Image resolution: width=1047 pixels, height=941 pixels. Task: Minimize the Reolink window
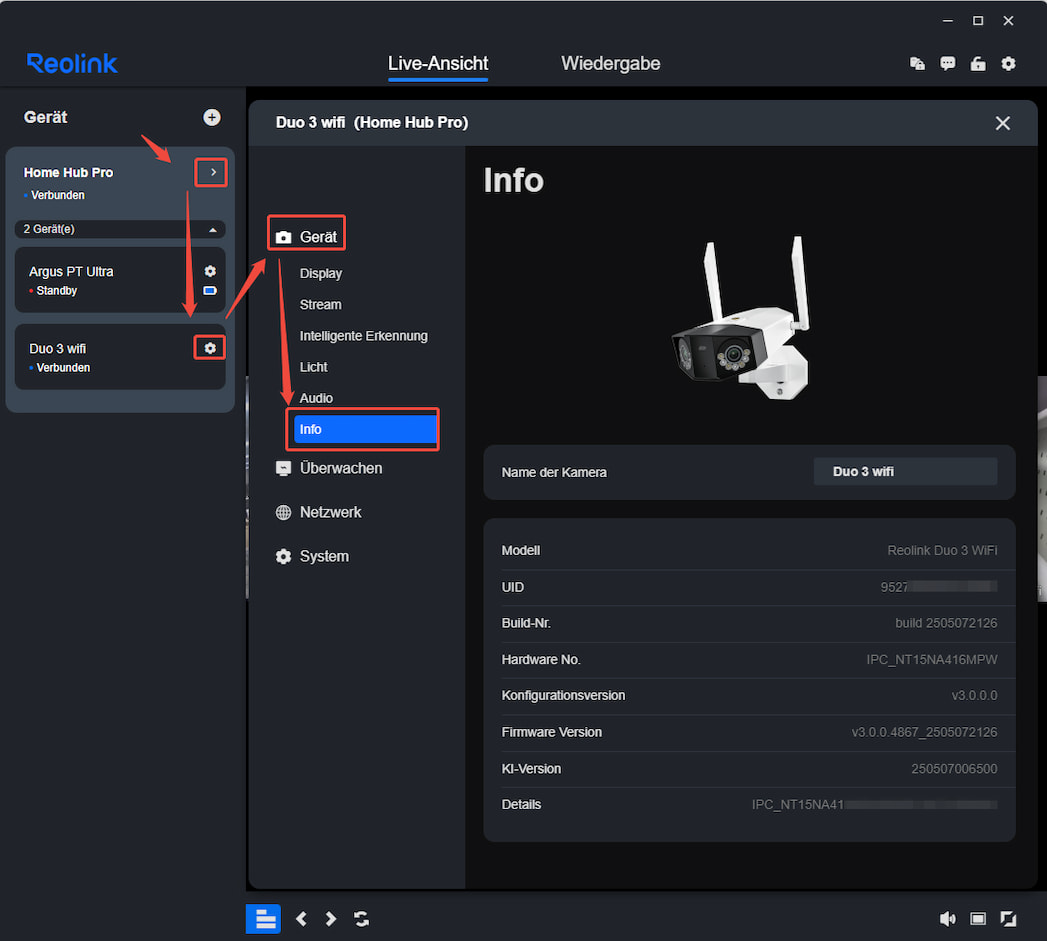[948, 21]
